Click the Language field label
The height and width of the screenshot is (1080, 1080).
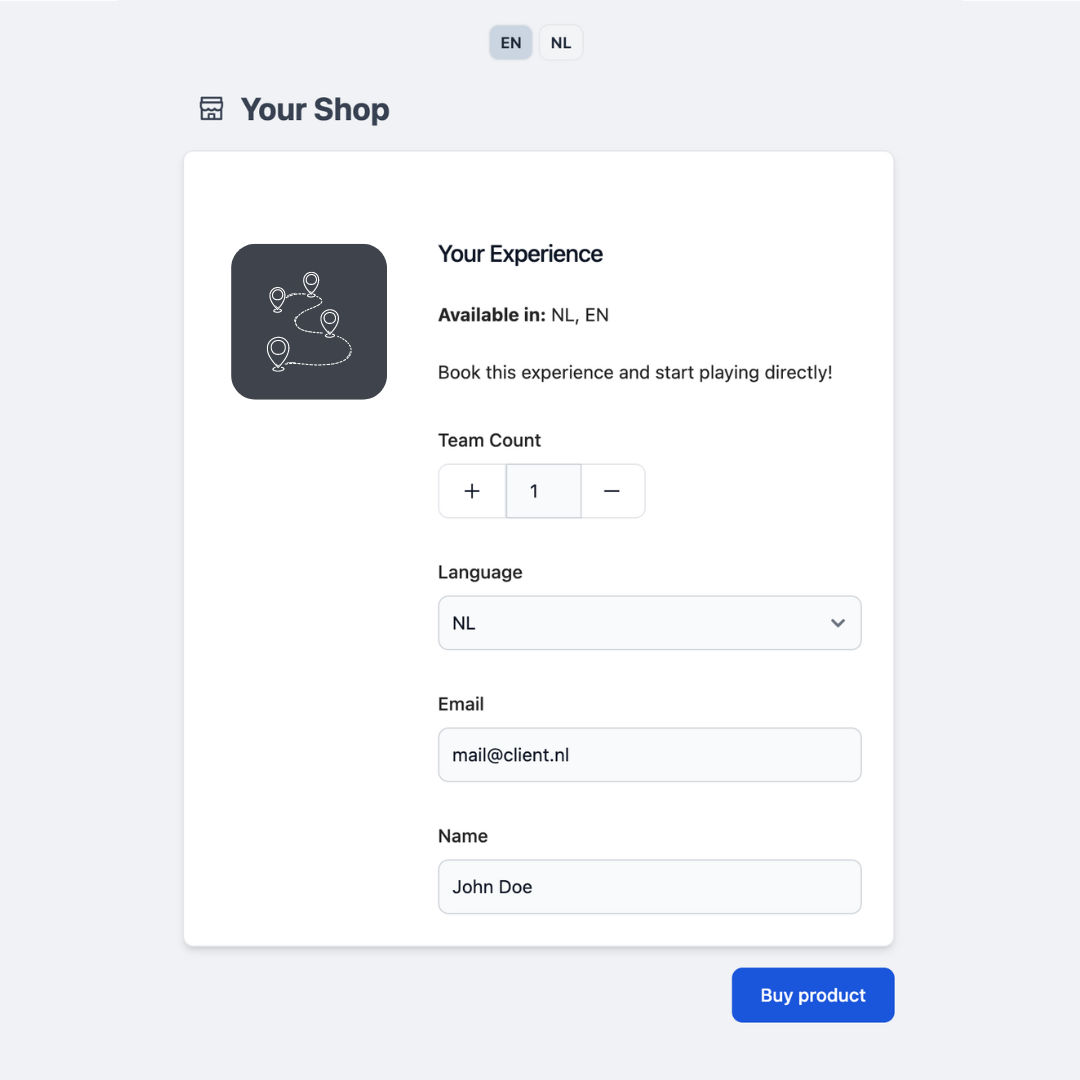480,572
